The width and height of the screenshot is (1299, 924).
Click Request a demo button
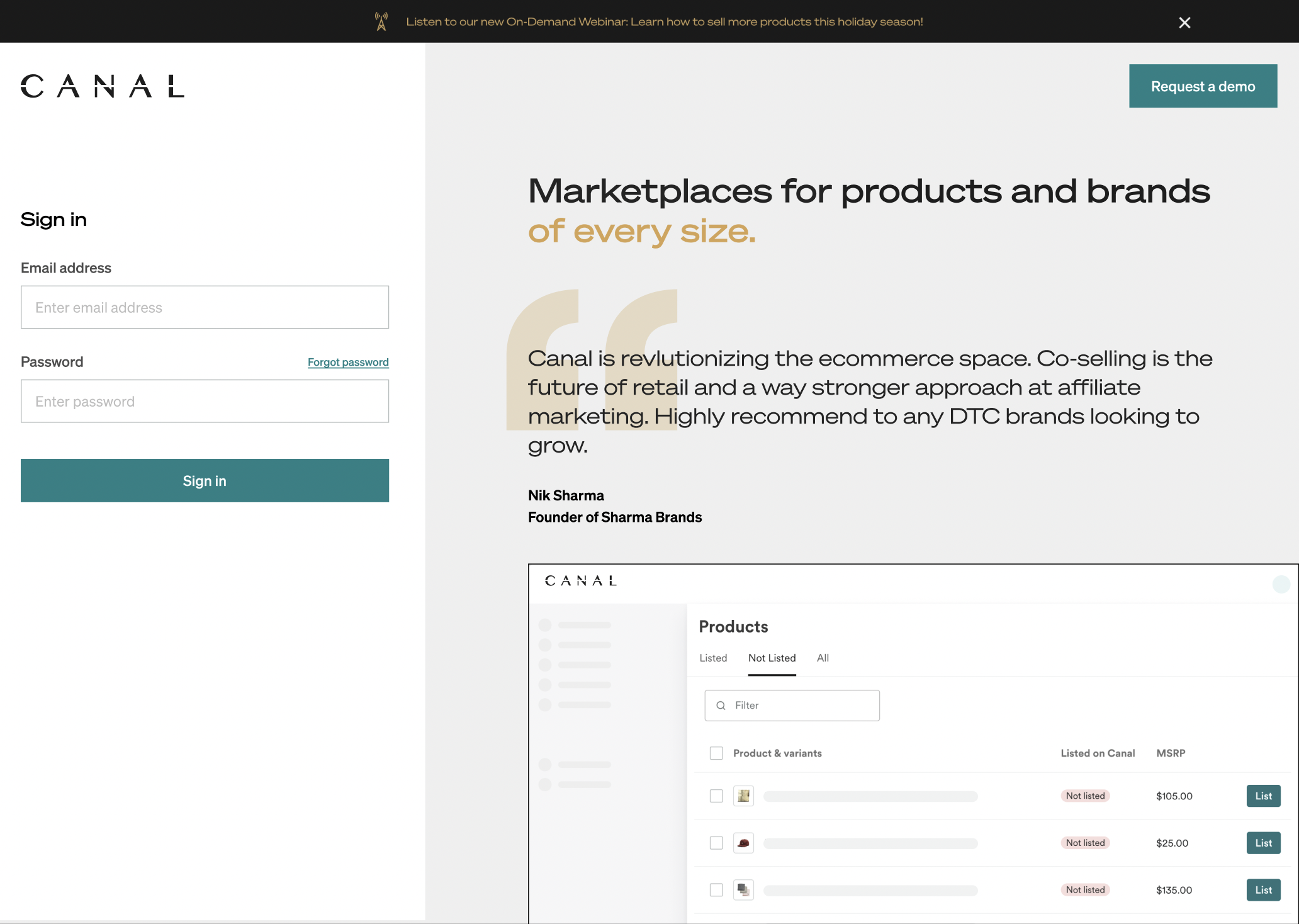click(1203, 86)
